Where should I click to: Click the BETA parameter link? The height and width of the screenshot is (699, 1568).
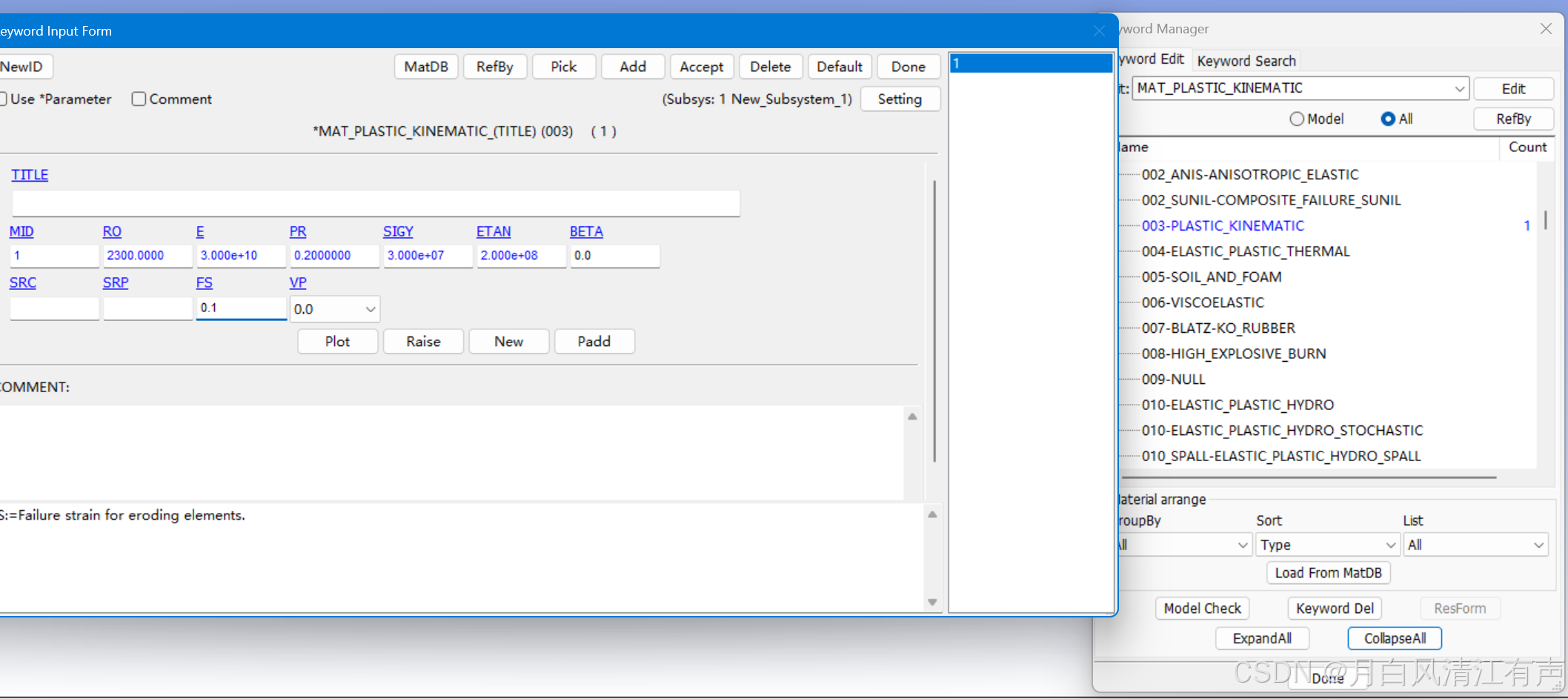tap(586, 231)
